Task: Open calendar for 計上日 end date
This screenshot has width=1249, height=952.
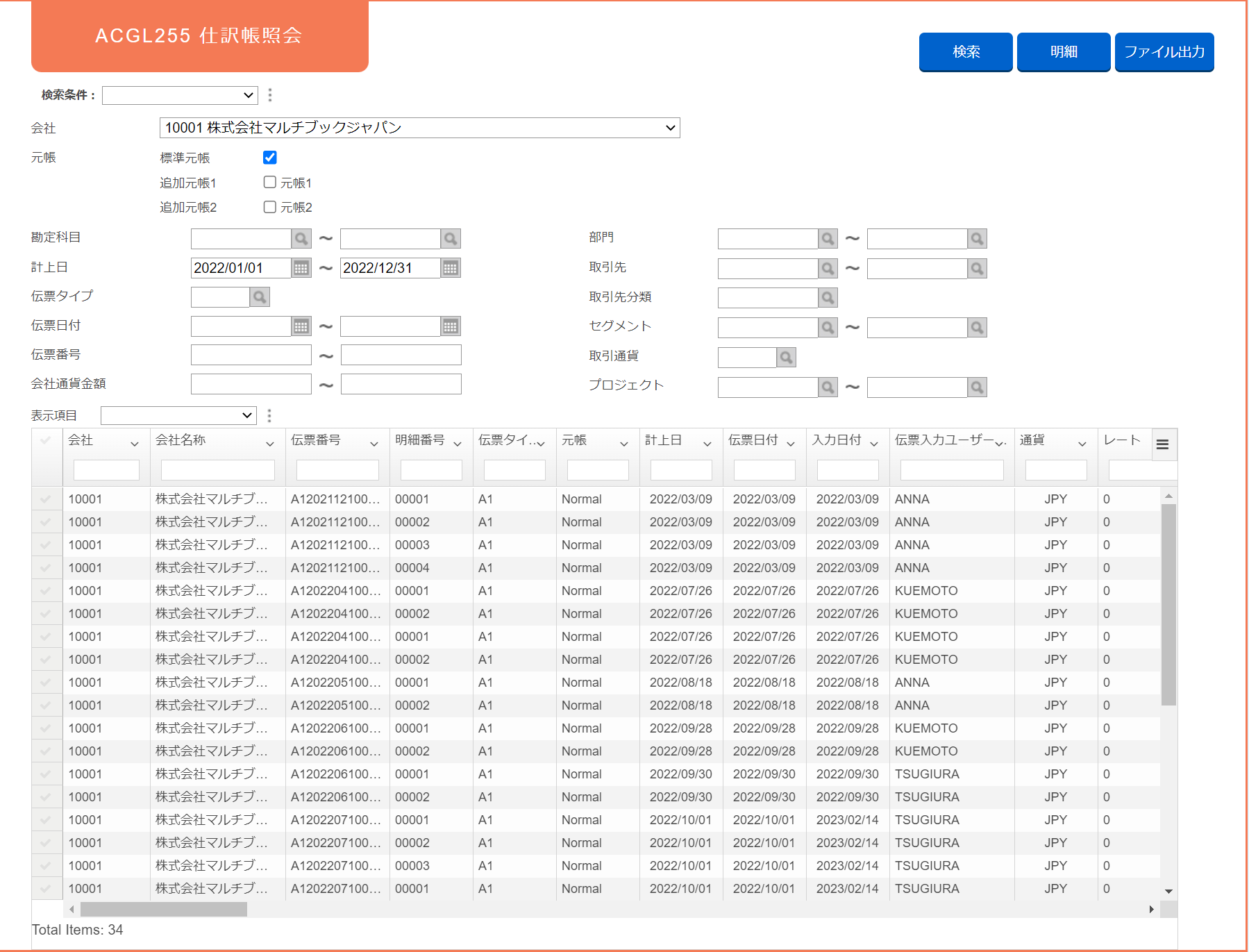Action: coord(451,268)
